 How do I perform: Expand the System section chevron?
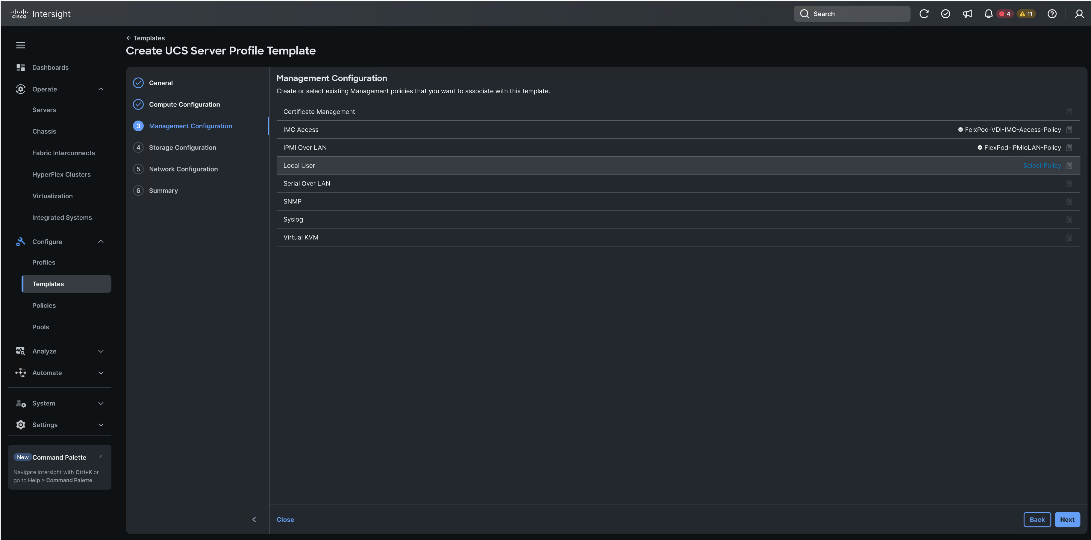pyautogui.click(x=101, y=404)
